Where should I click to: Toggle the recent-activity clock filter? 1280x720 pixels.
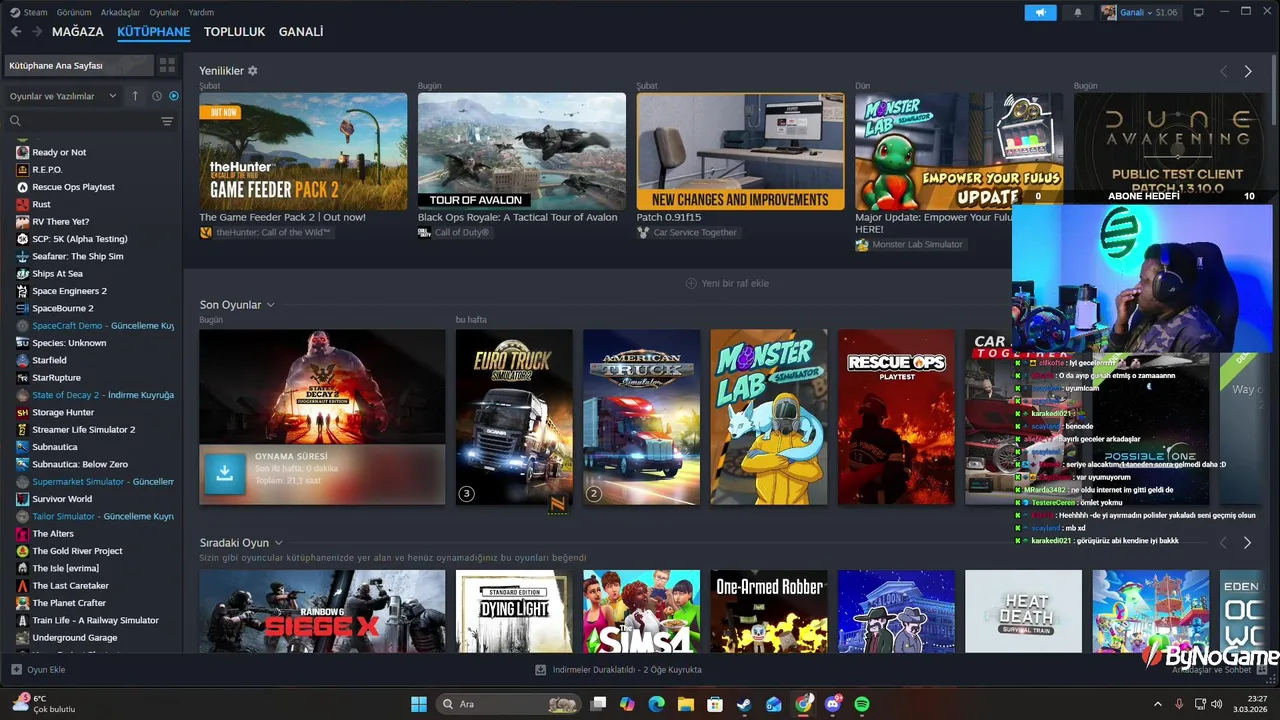pyautogui.click(x=157, y=96)
